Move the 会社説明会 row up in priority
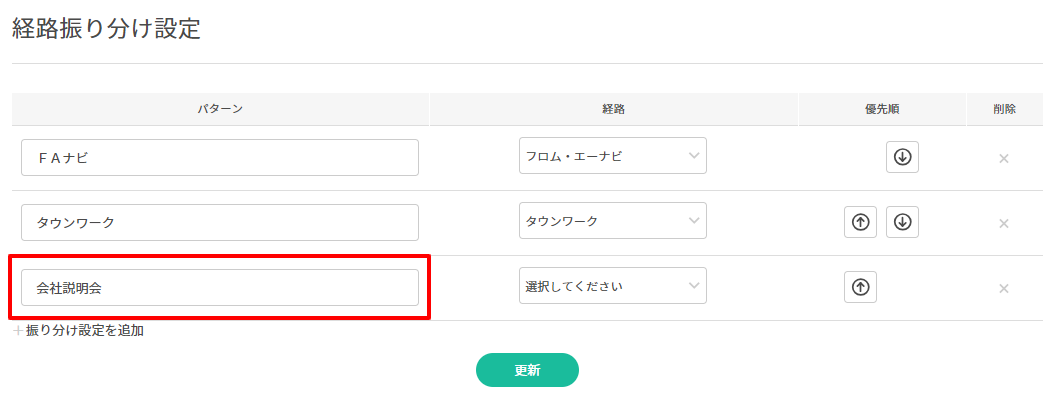The width and height of the screenshot is (1054, 409). coord(860,287)
